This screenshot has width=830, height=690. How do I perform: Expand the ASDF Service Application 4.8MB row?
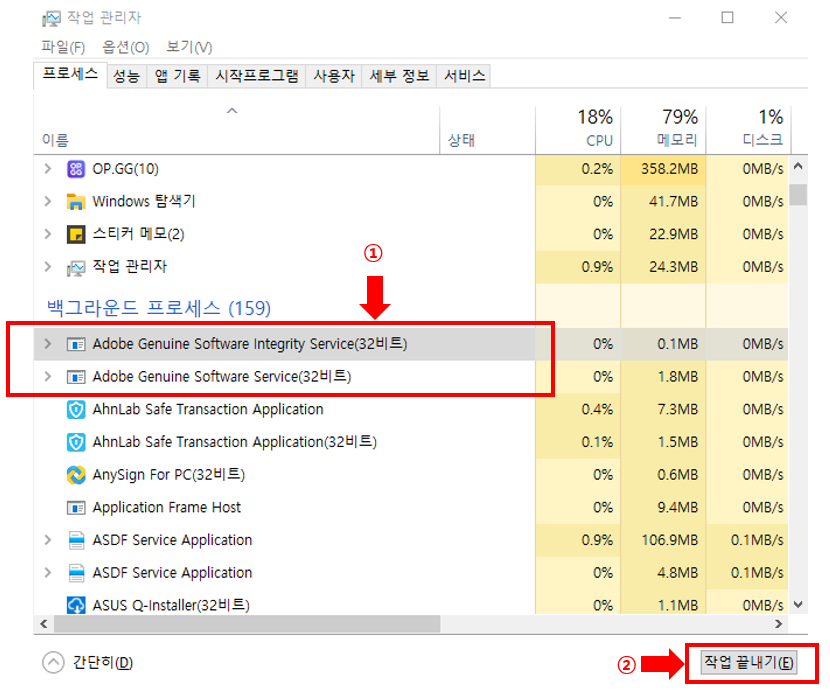click(x=48, y=573)
